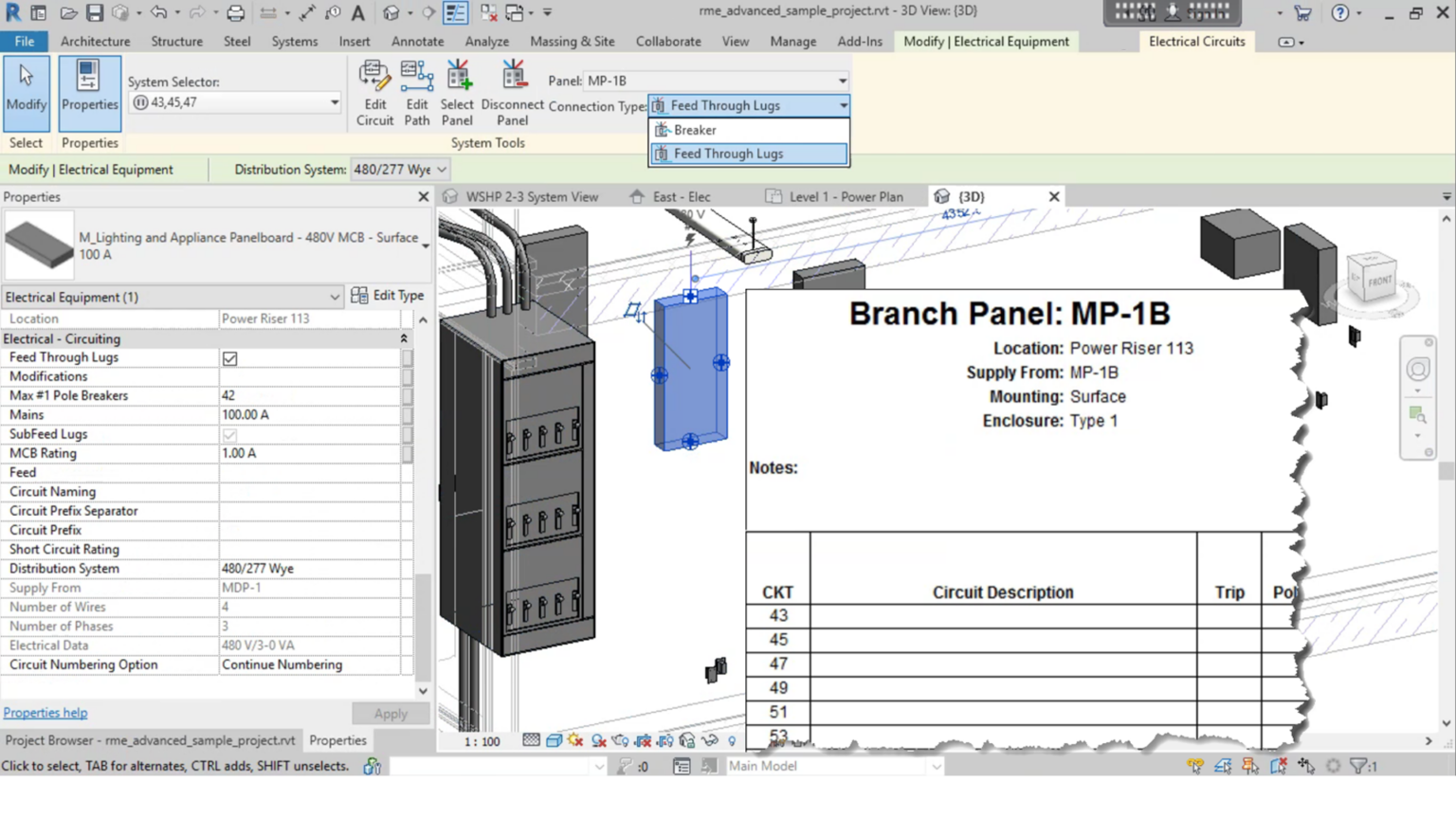Screen dimensions: 1456x819
Task: Click the Synchronize with Central icon
Action: 121,12
